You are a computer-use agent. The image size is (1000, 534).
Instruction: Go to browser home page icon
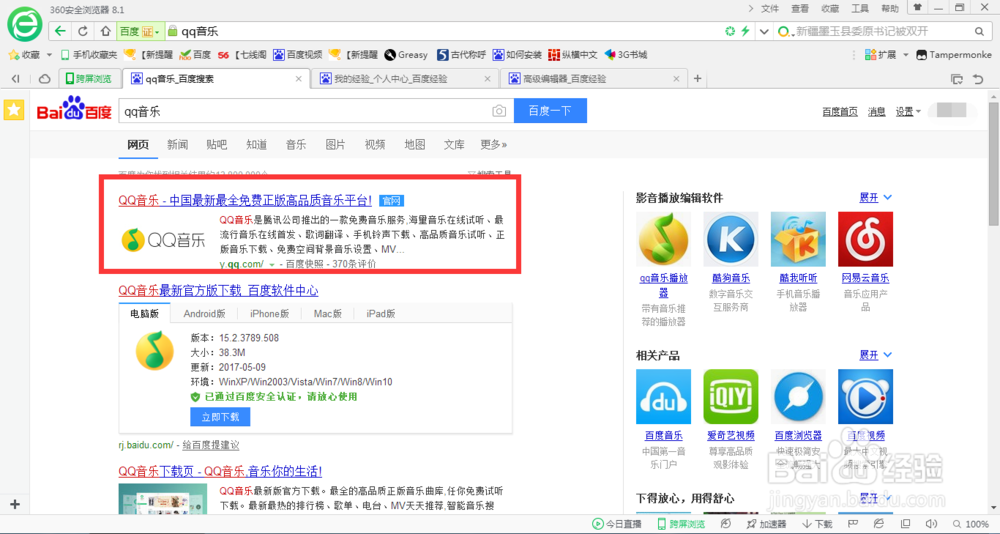pyautogui.click(x=105, y=31)
